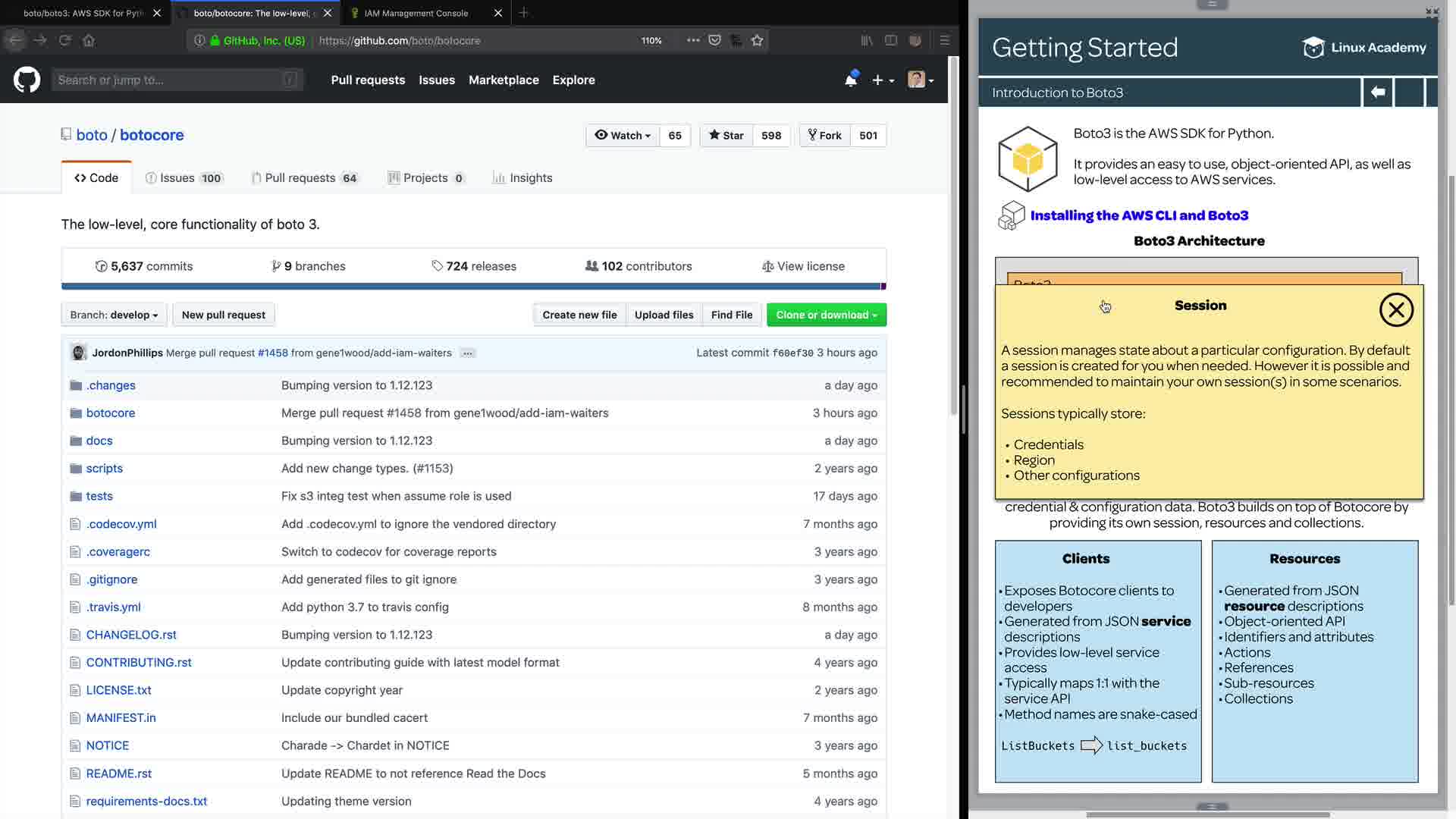Expand the commit message ellipsis
Image resolution: width=1456 pixels, height=819 pixels.
click(468, 353)
